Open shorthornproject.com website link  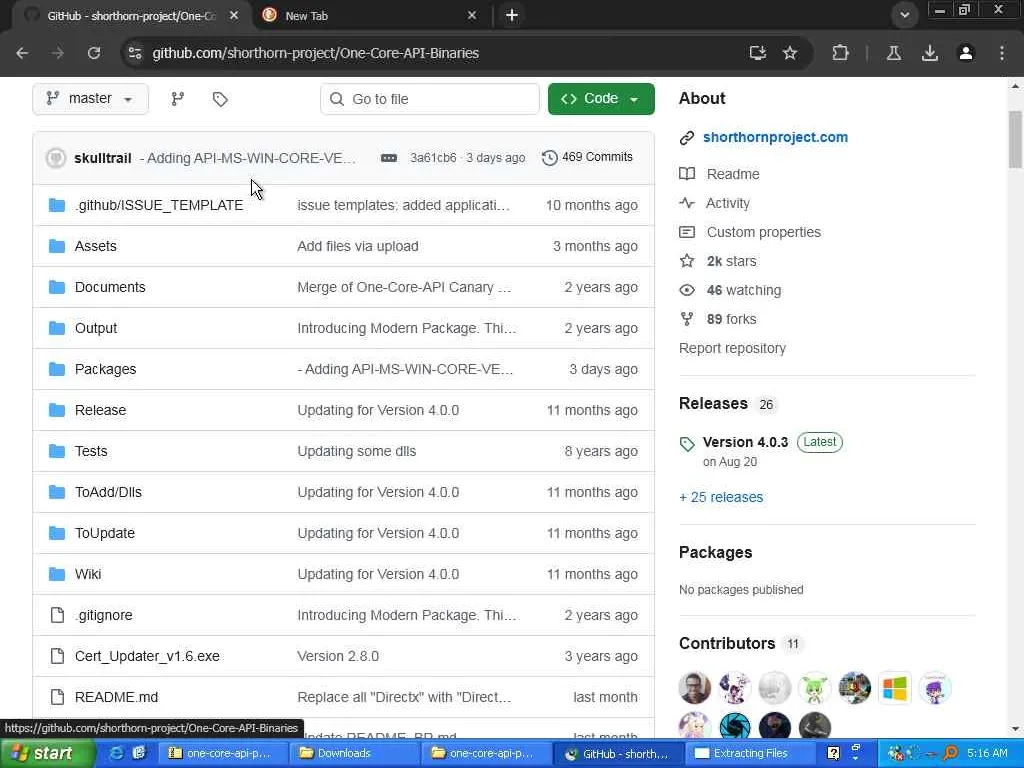click(x=775, y=137)
